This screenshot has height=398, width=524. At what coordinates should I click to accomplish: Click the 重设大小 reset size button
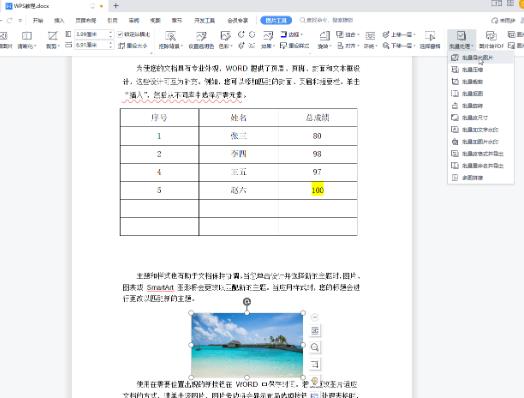pyautogui.click(x=133, y=45)
